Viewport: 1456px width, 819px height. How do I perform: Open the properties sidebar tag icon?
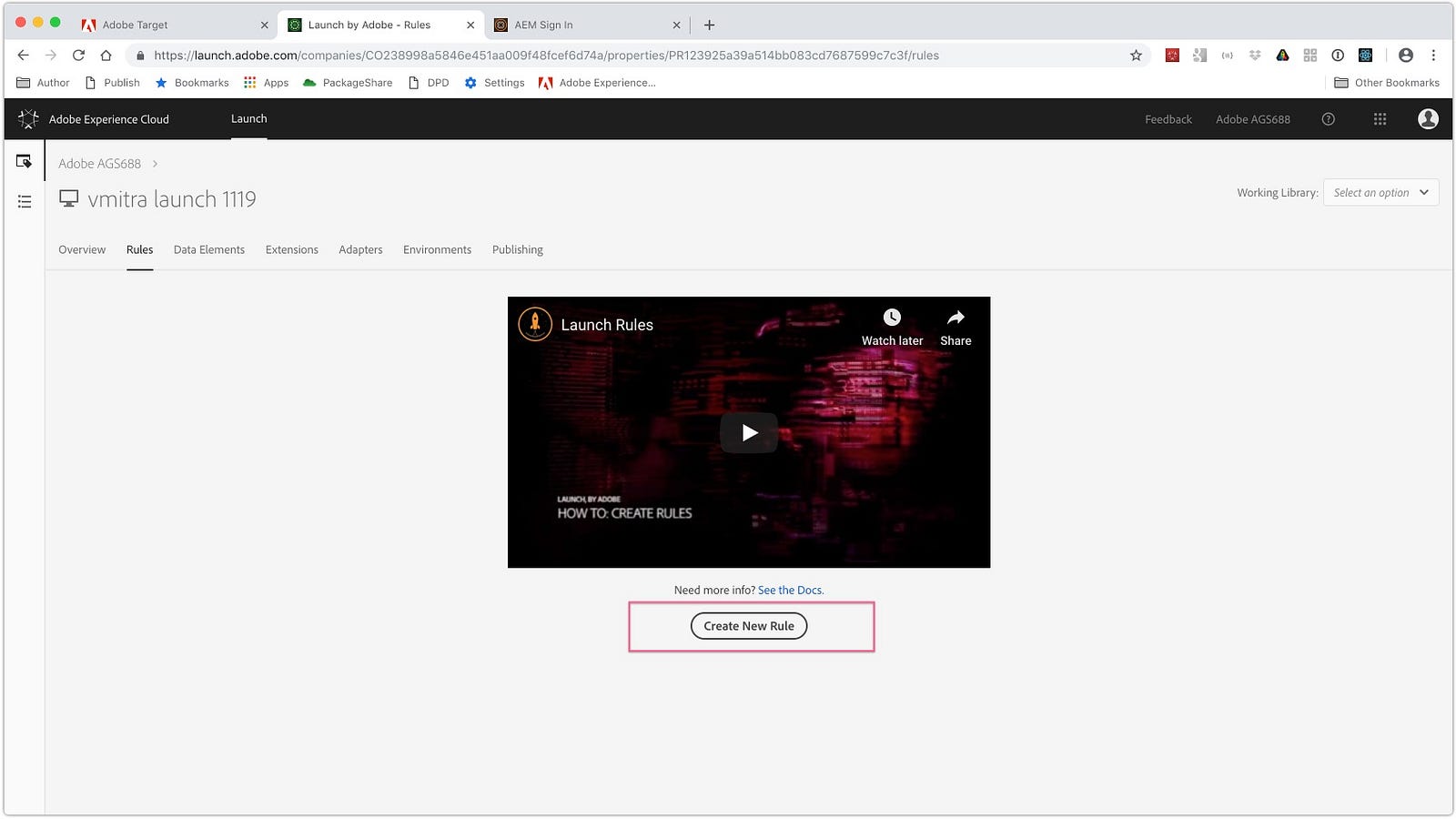[x=25, y=161]
